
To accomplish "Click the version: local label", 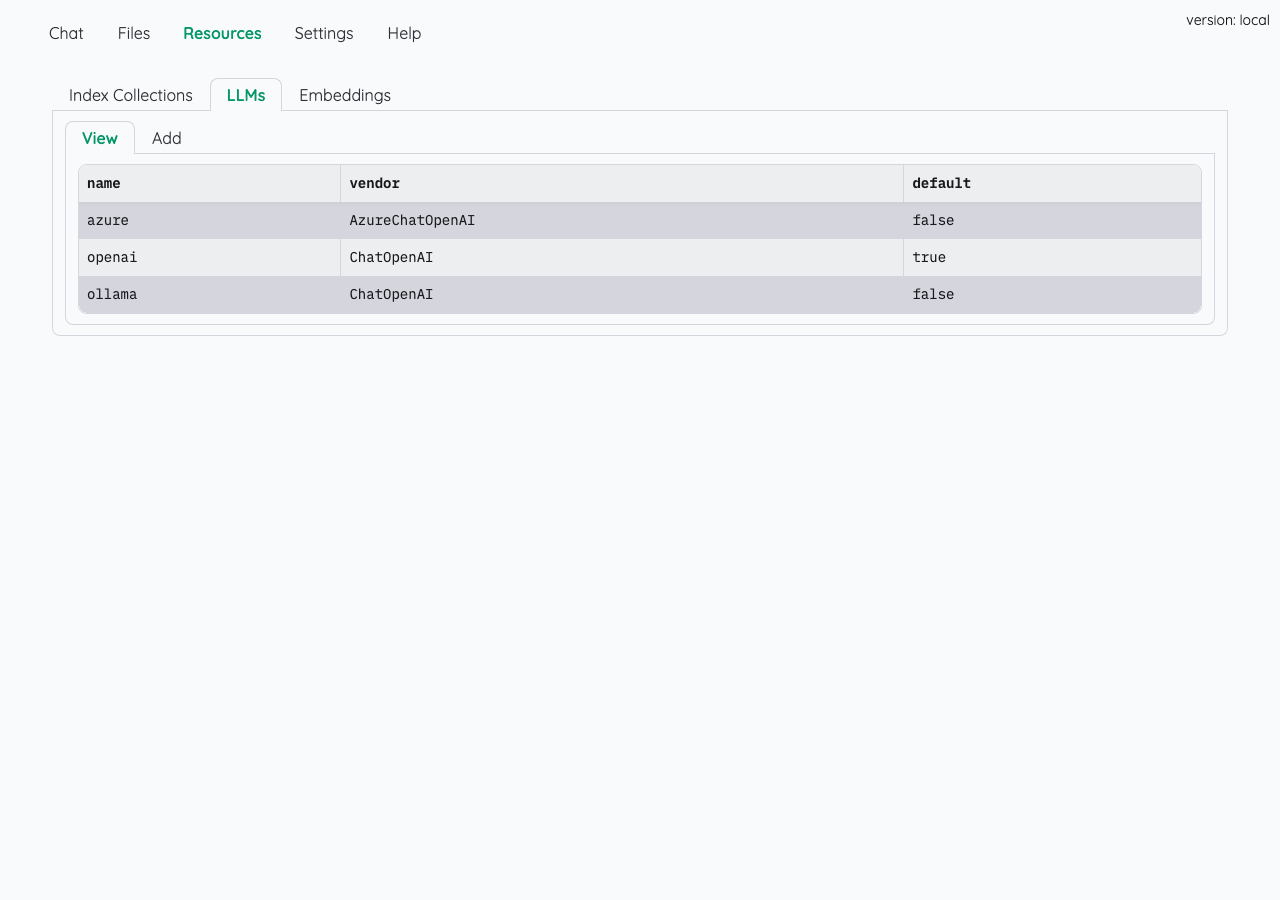I will (1227, 20).
